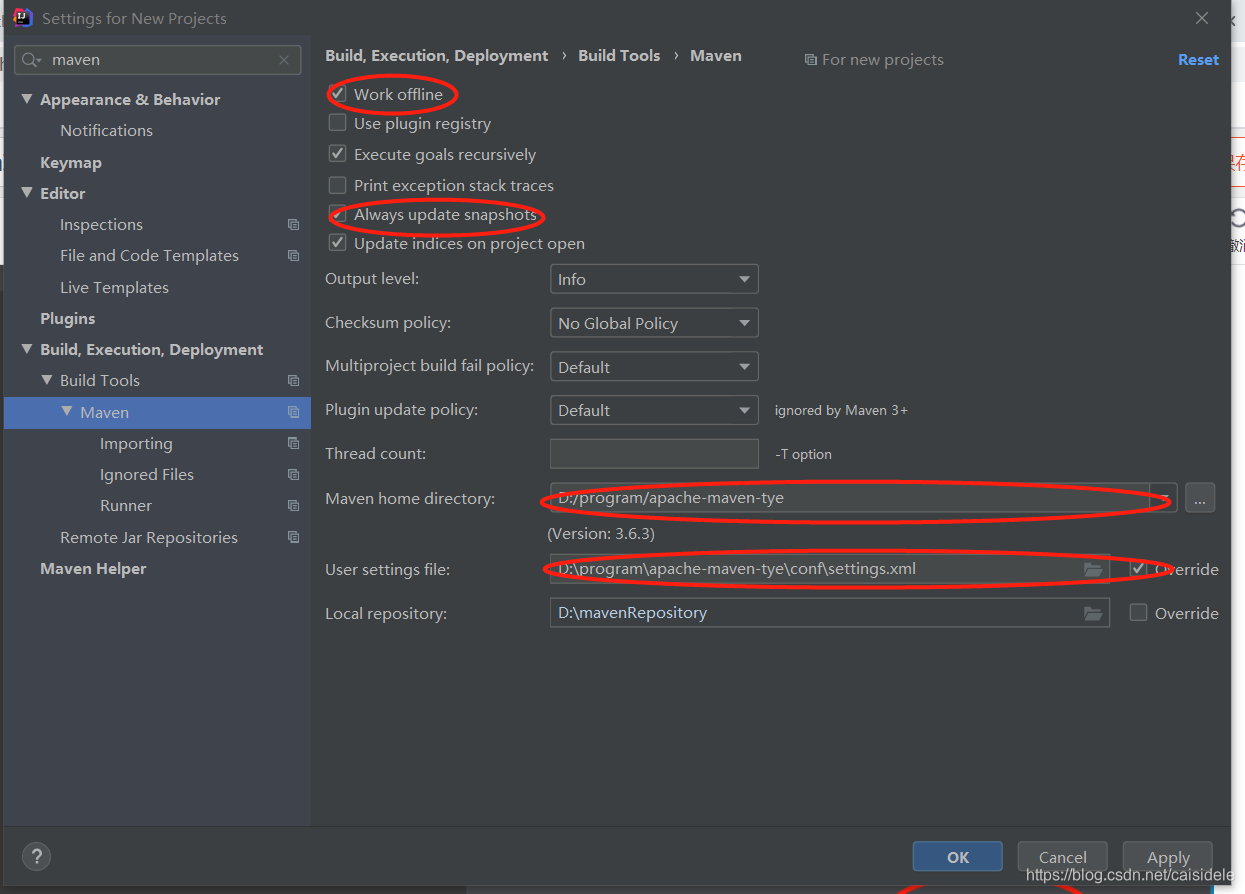Toggle Always update snapshots checkbox
This screenshot has width=1245, height=894.
pyautogui.click(x=338, y=215)
